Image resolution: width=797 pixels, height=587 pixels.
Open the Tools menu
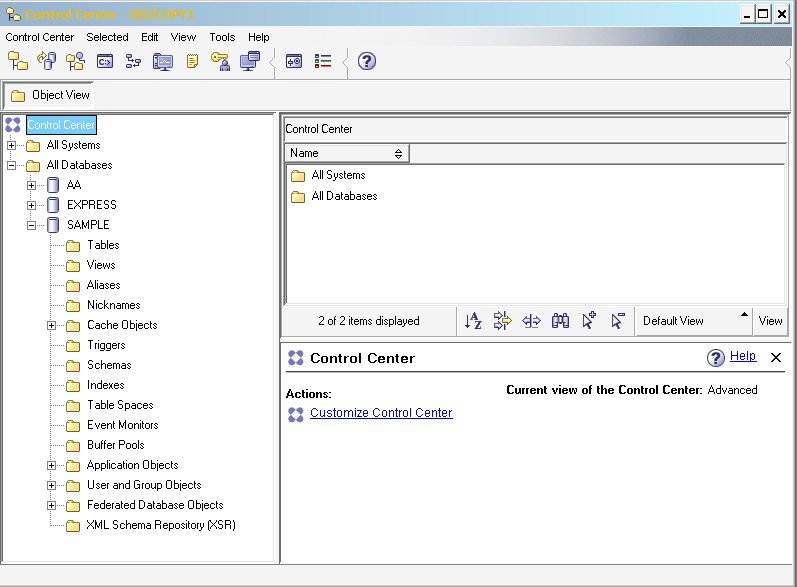click(222, 37)
